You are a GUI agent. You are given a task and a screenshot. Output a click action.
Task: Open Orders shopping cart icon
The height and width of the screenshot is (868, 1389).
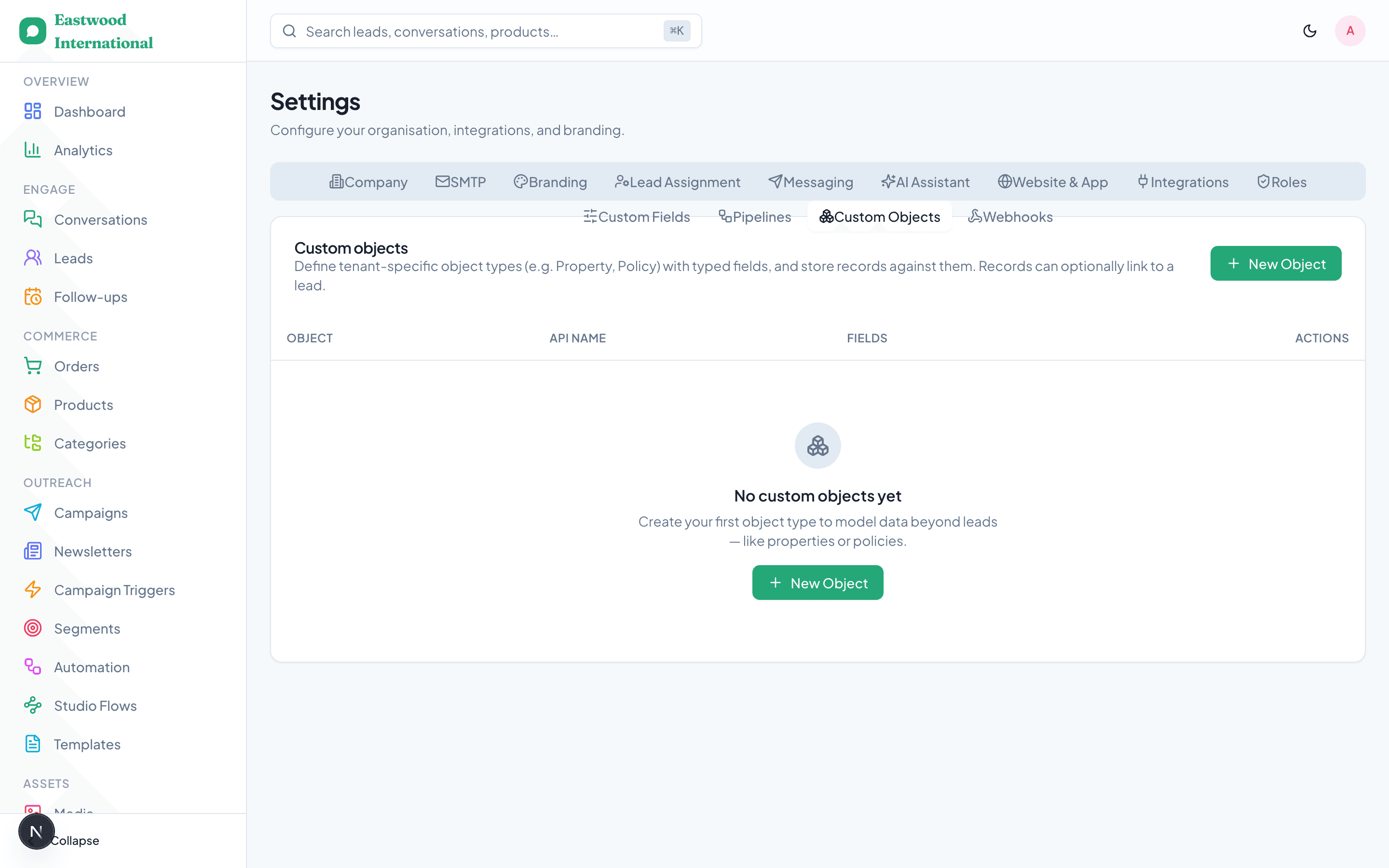(x=33, y=366)
